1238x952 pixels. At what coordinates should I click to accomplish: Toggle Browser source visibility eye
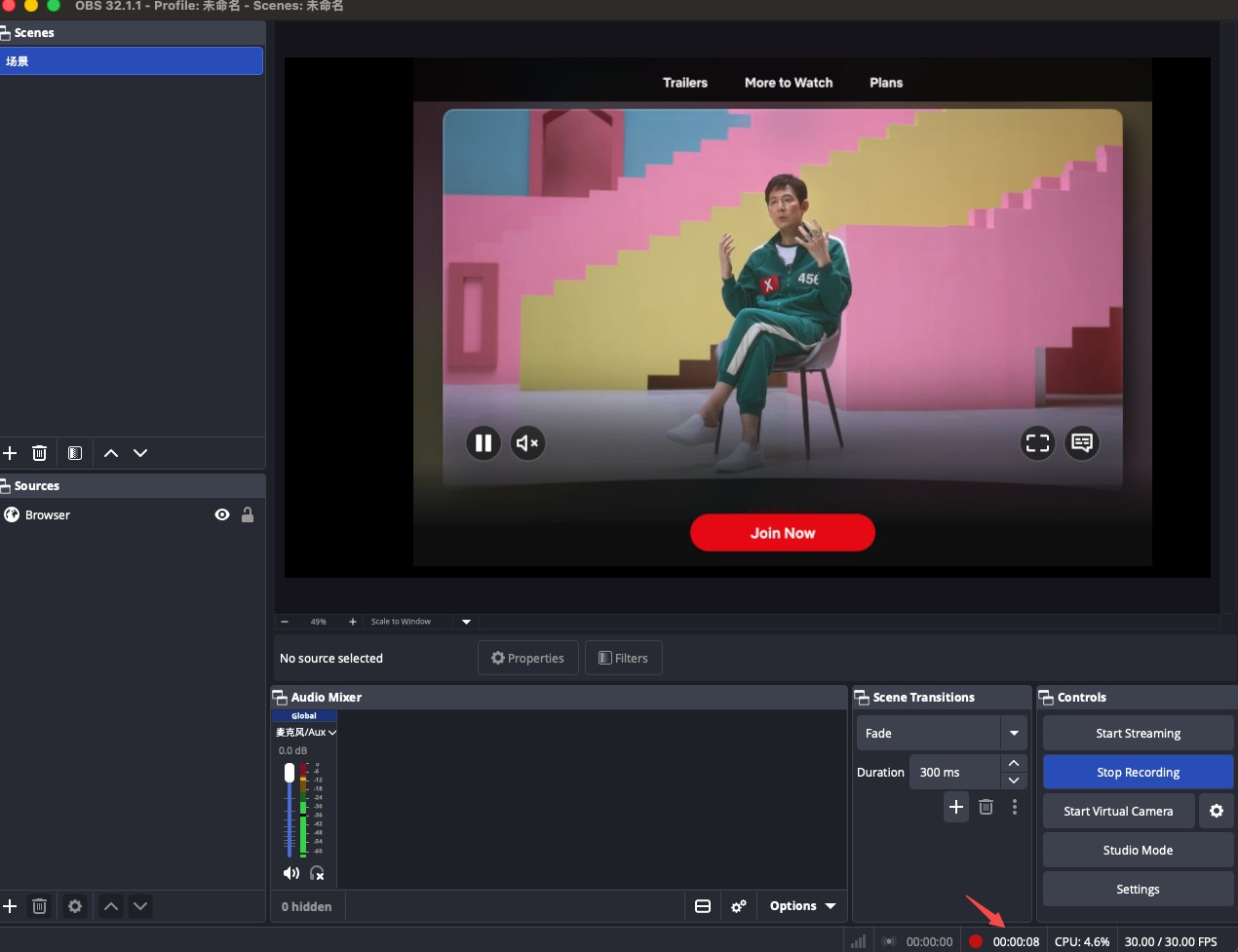click(x=222, y=514)
